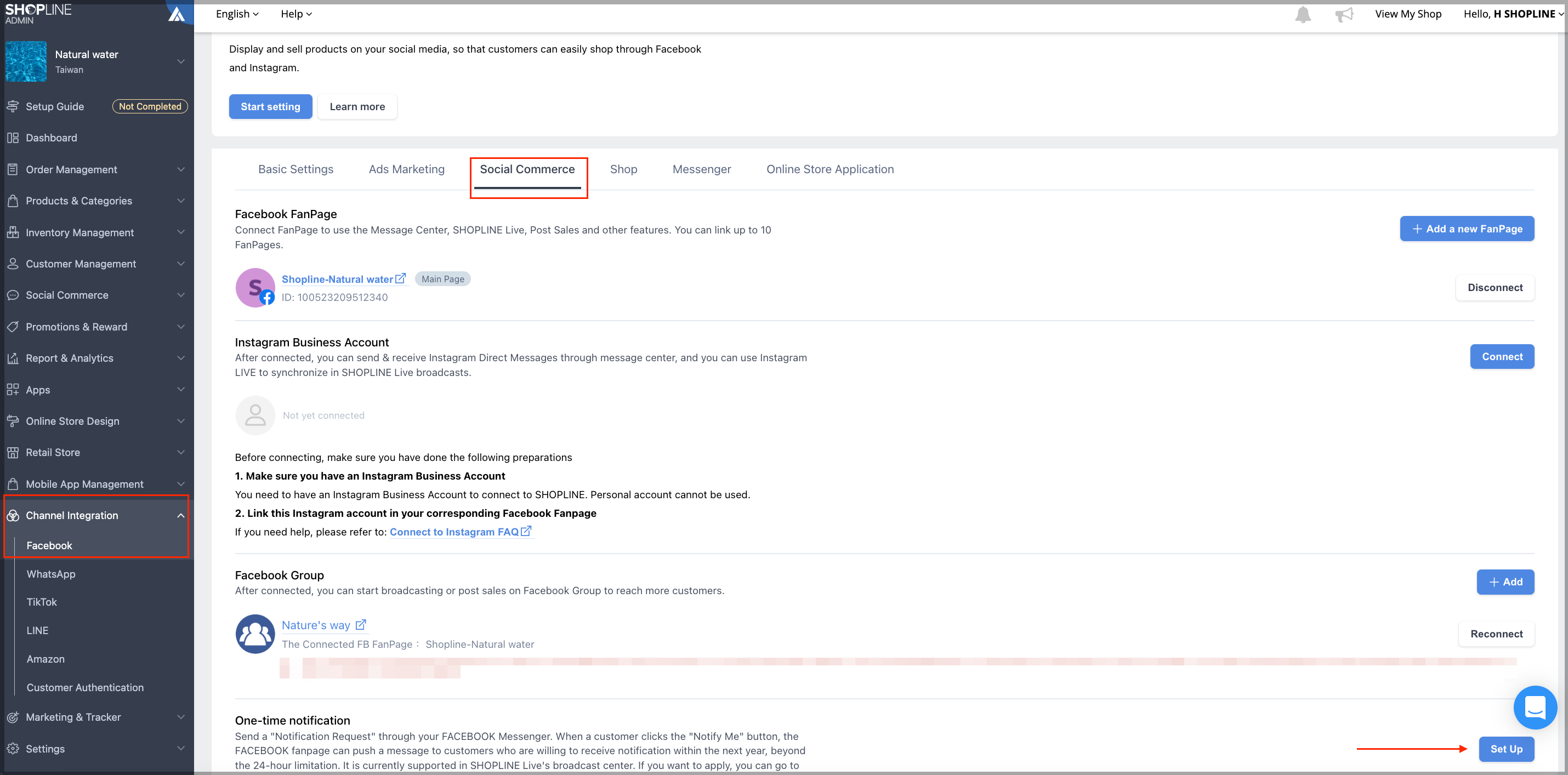Open the Connect to Instagram FAQ link
The width and height of the screenshot is (1568, 775).
tap(461, 532)
